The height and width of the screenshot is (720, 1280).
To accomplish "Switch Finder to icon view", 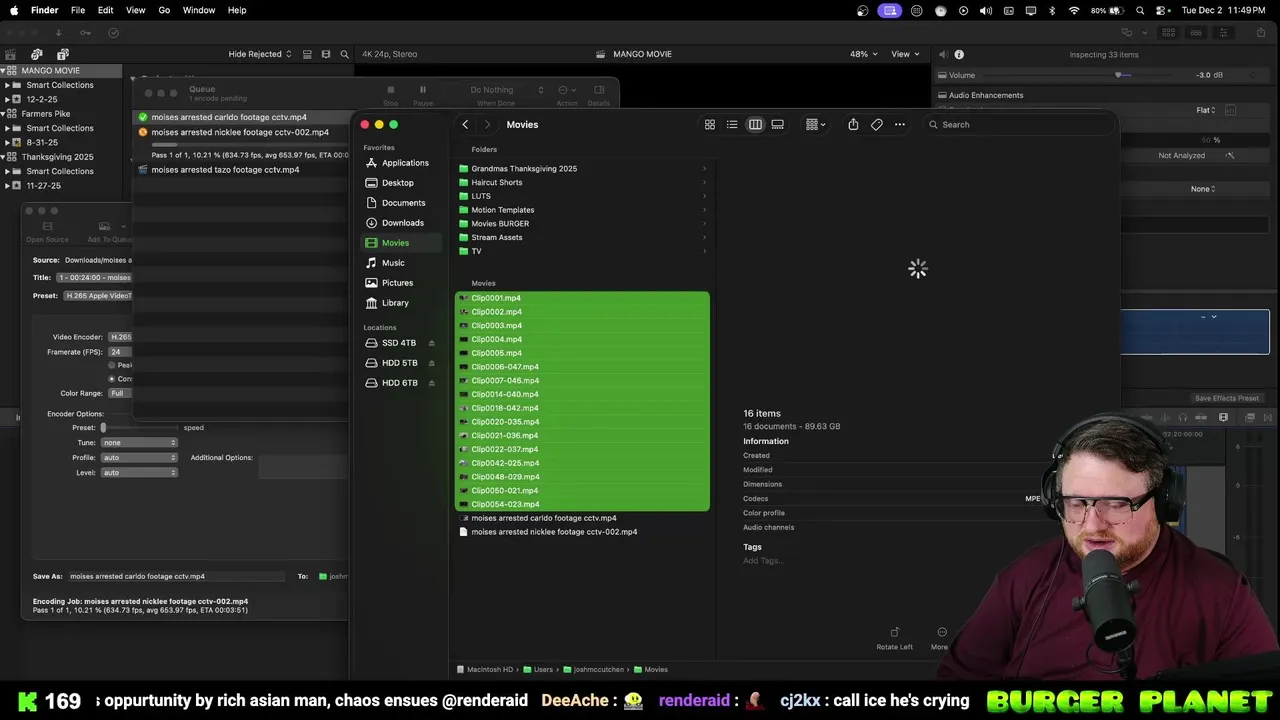I will 710,125.
